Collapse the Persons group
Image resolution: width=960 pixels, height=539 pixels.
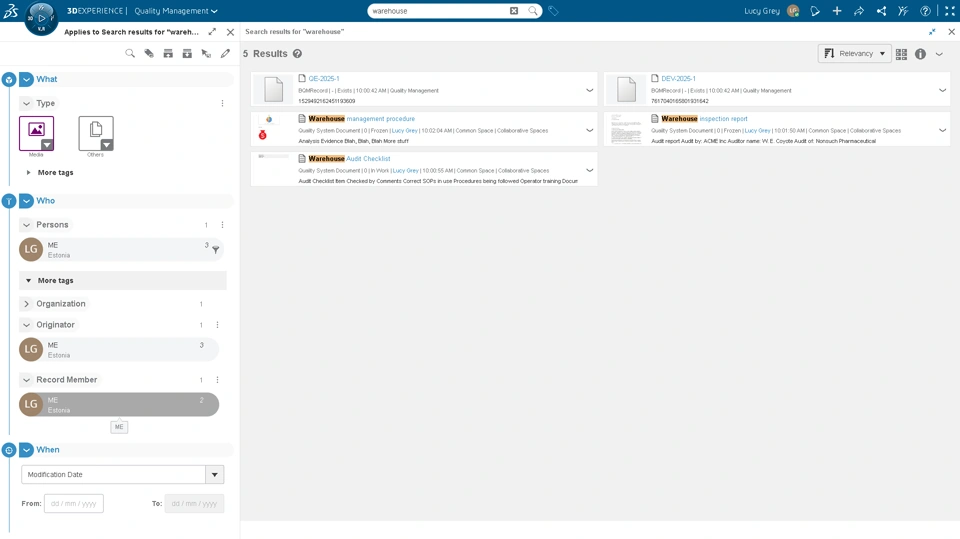(26, 225)
